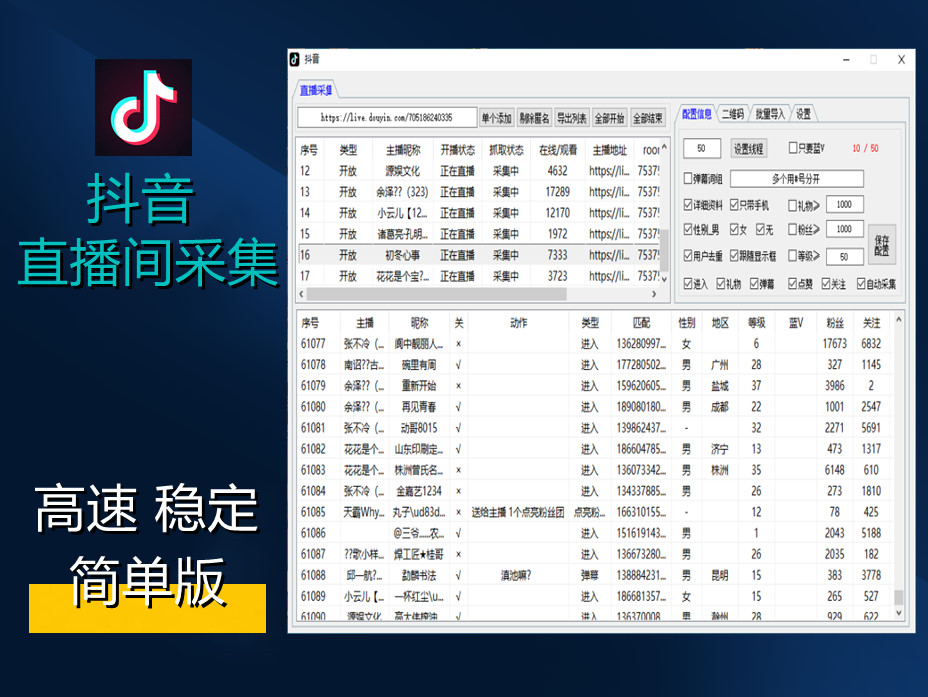Click the up arrow of the user table scrollbar
This screenshot has width=928, height=697.
tap(898, 320)
